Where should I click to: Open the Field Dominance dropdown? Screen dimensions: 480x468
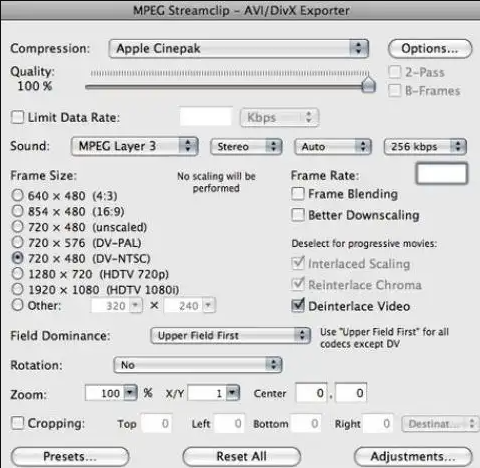coord(230,335)
